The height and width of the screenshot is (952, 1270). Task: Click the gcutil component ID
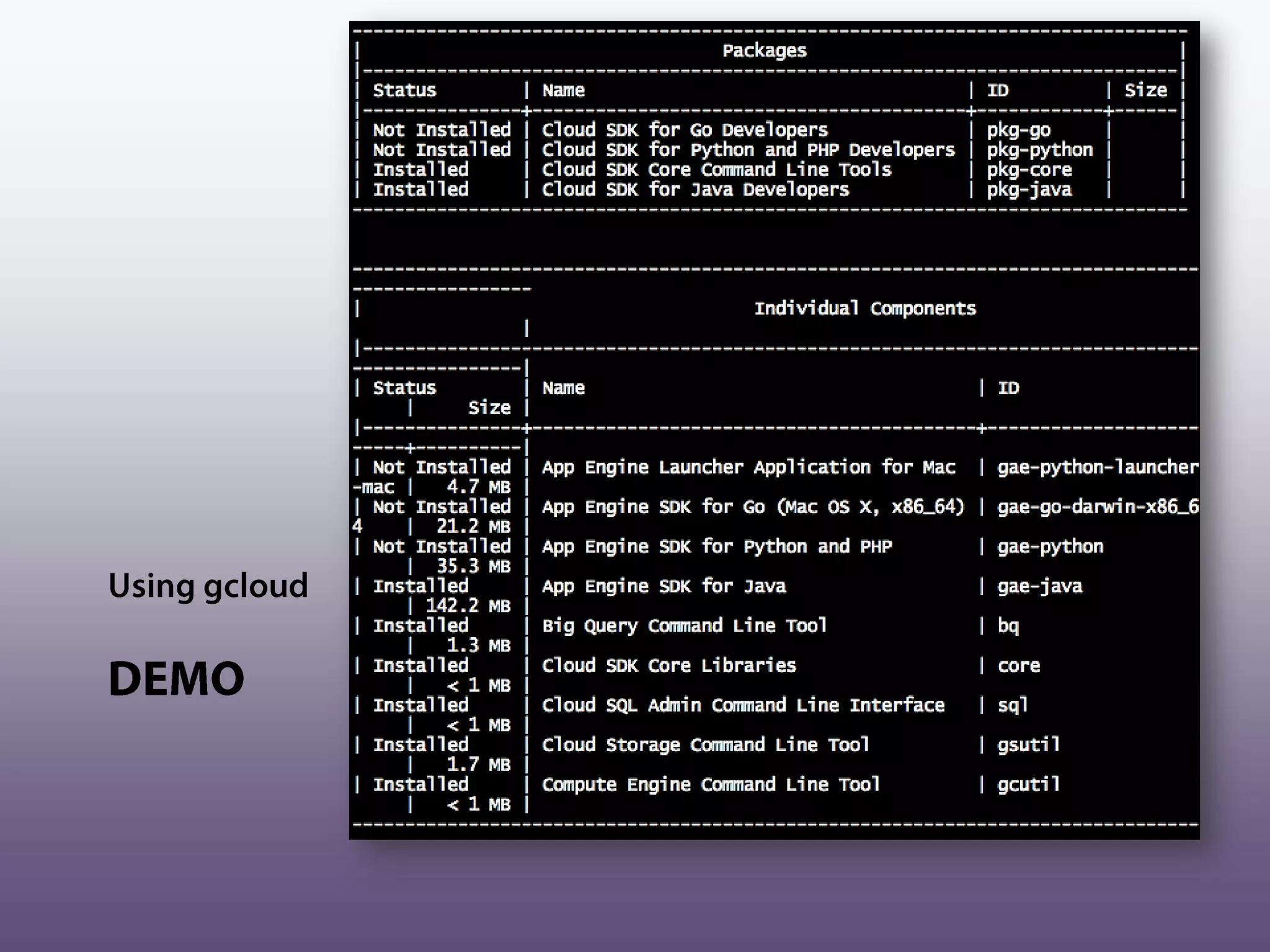pos(1029,785)
